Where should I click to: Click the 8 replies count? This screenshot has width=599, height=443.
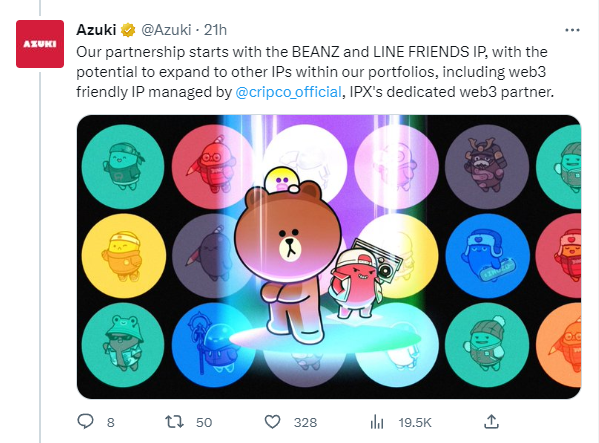pos(111,422)
